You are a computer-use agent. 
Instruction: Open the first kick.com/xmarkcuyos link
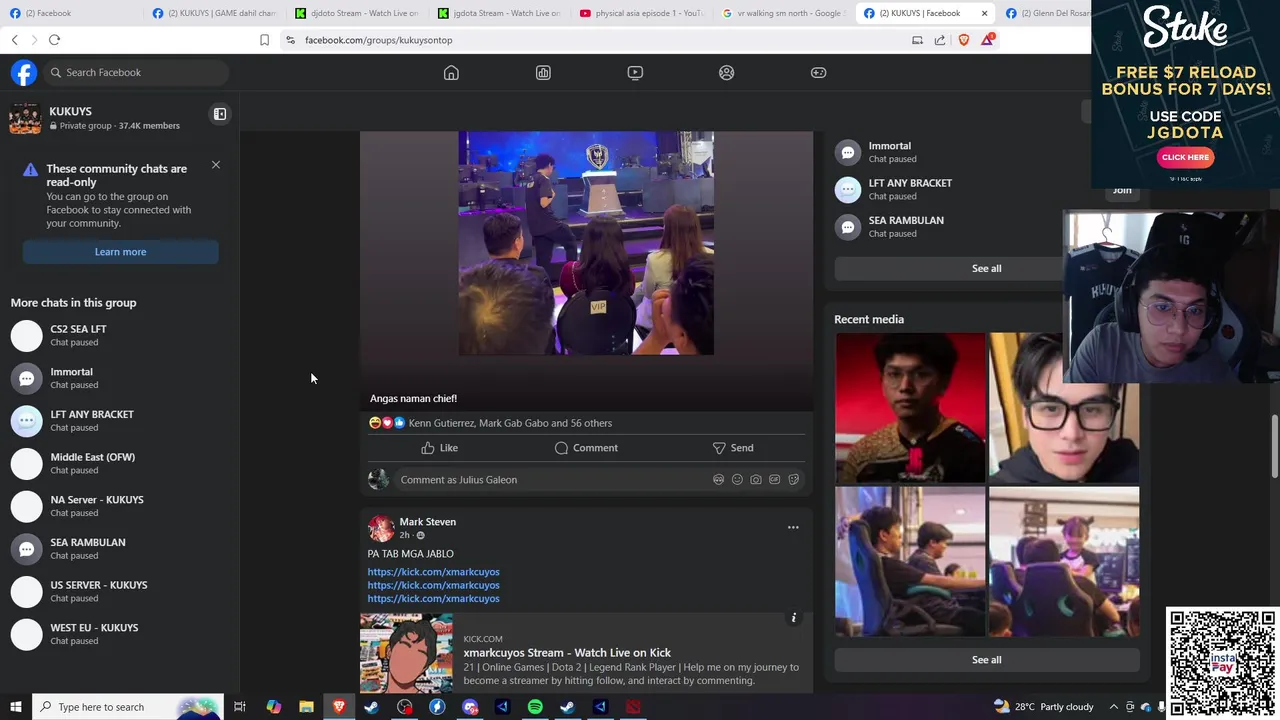tap(433, 572)
